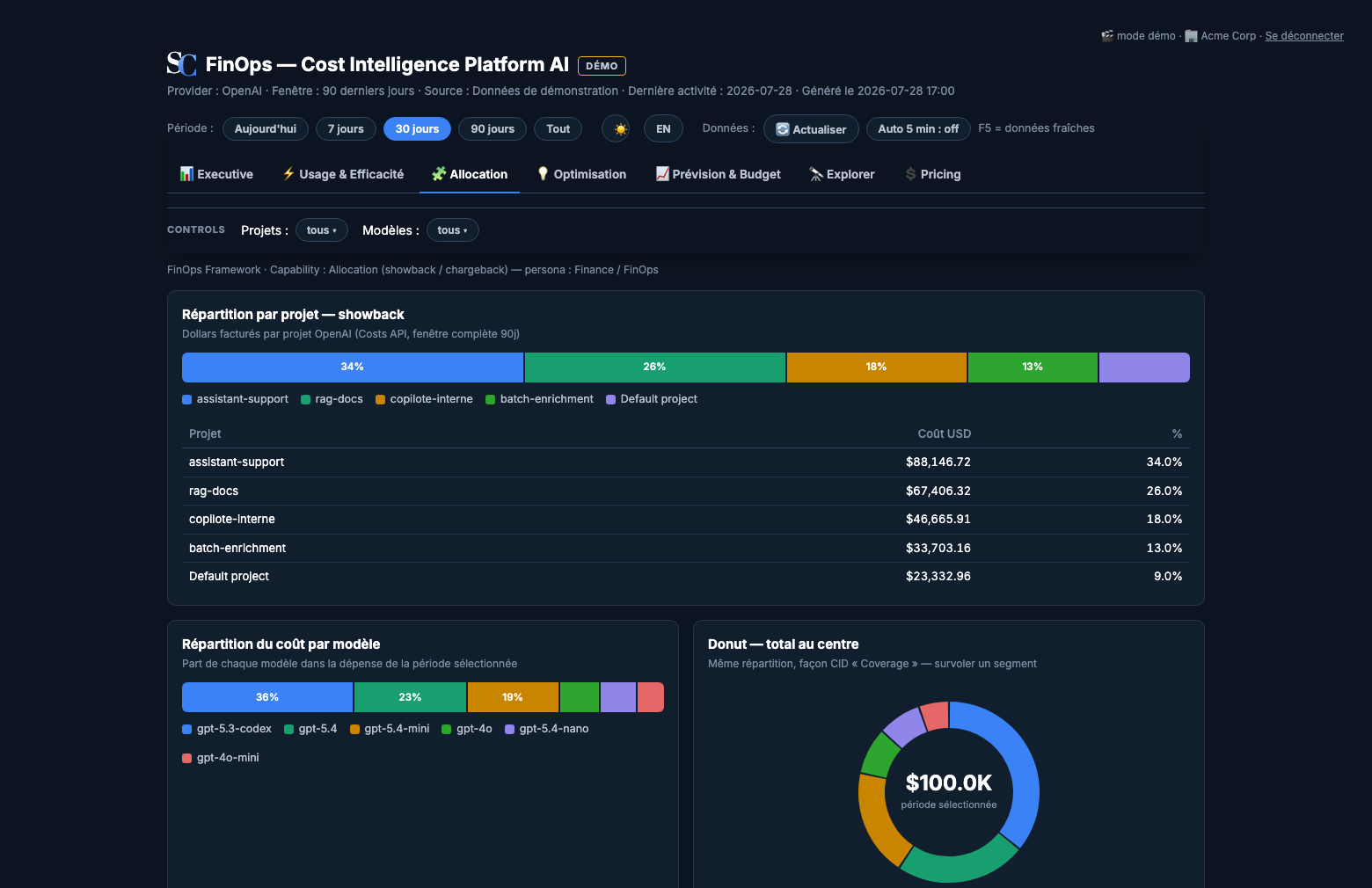Screen dimensions: 1372x888
Task: Click the SC logo icon
Action: coord(182,64)
